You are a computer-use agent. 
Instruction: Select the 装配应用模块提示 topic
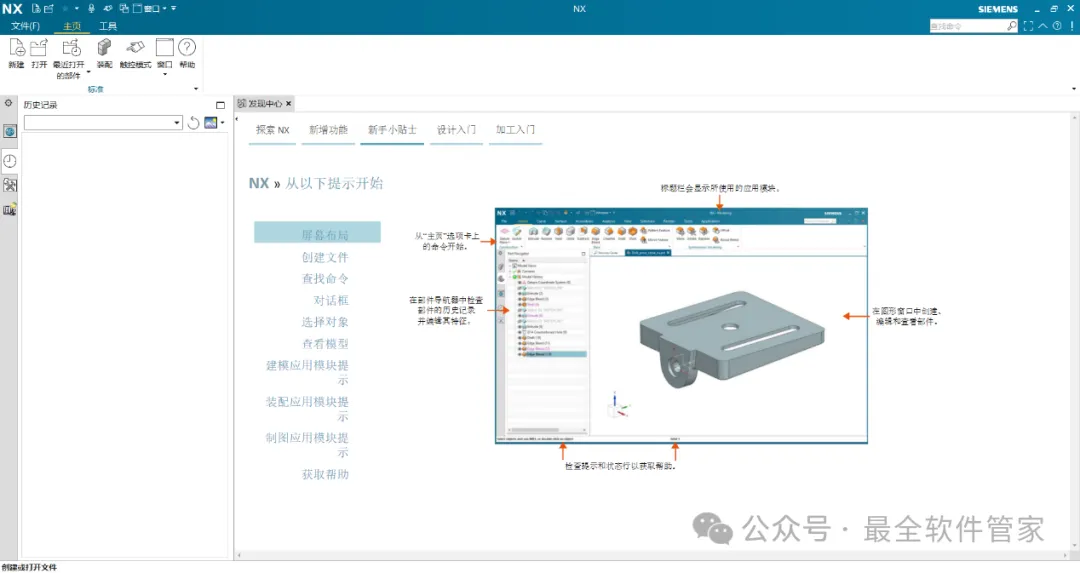(x=307, y=409)
